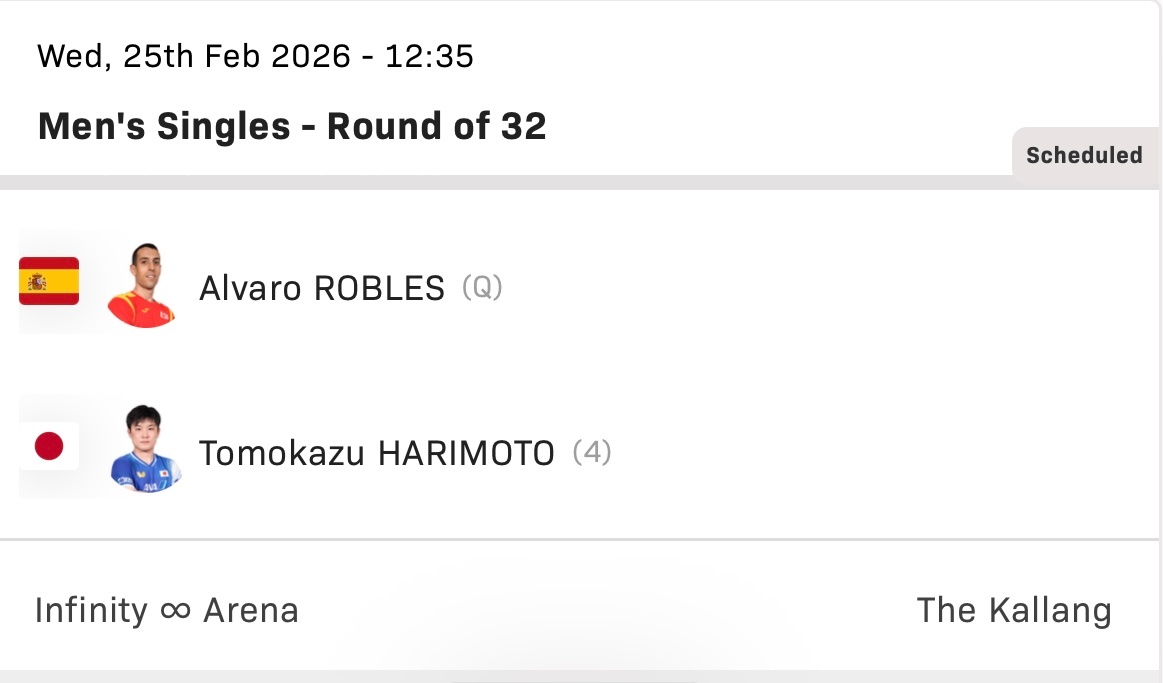
Task: Select the Tomokazu HARIMOTO player name
Action: pos(376,453)
